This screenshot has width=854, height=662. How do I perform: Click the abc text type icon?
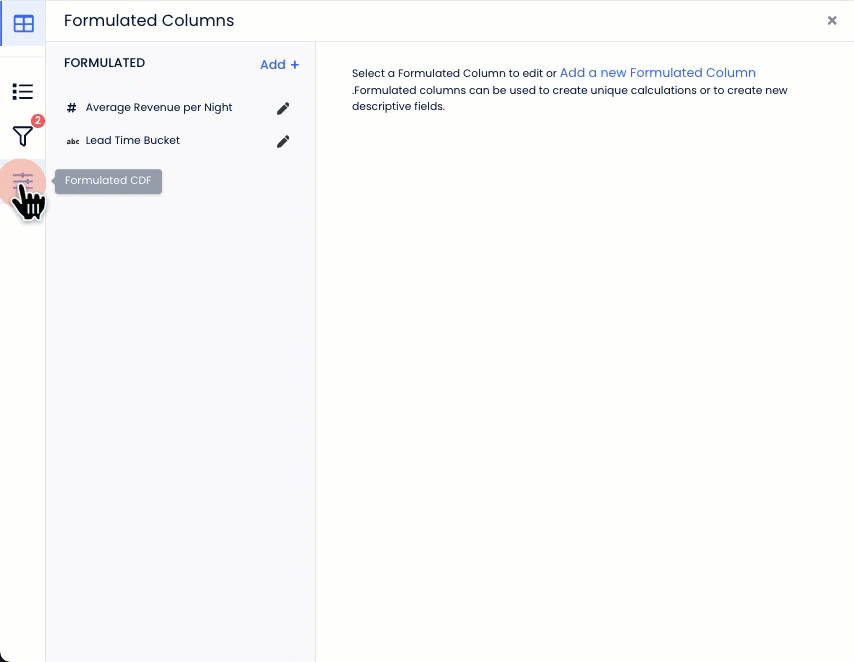[72, 141]
